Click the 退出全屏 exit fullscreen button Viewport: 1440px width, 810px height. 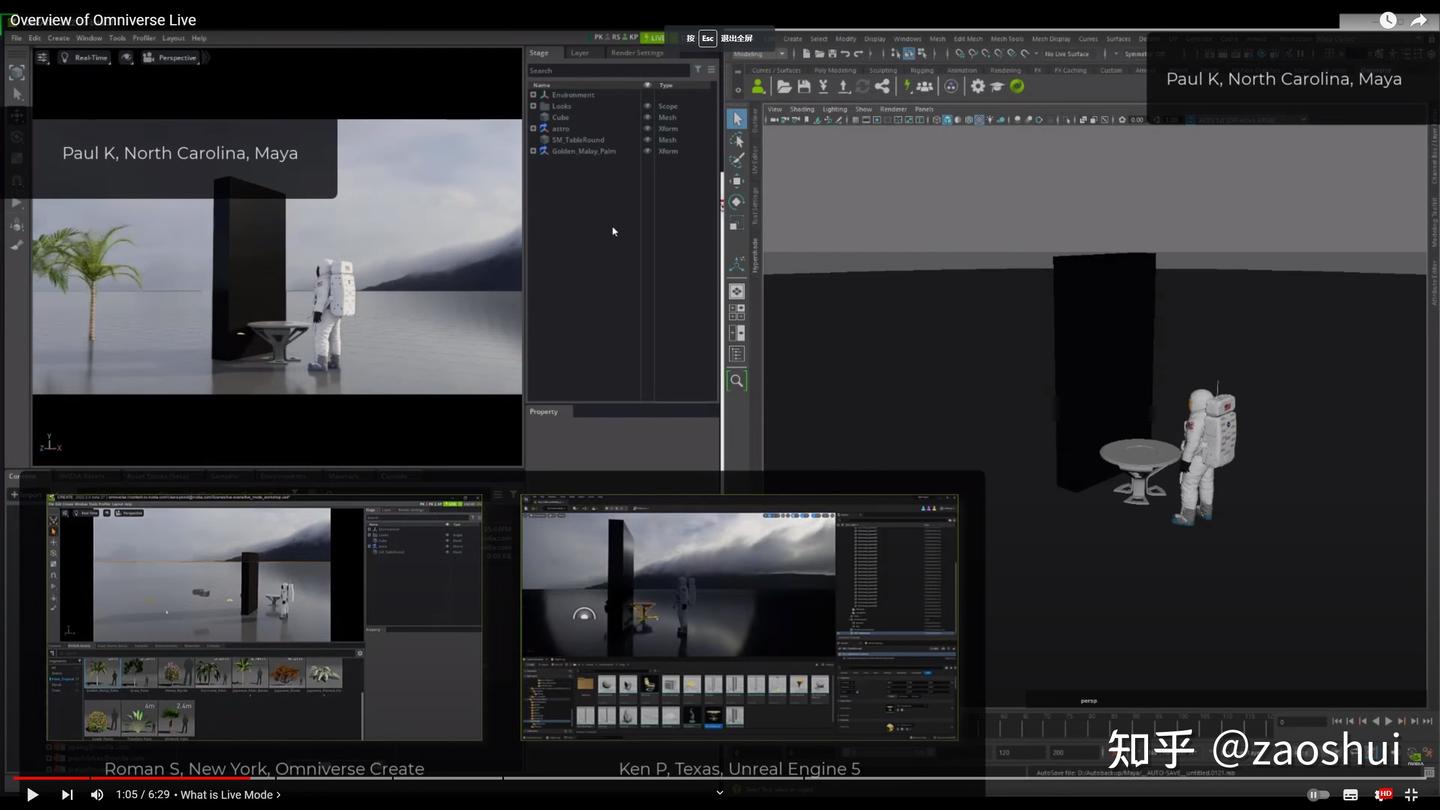[737, 37]
